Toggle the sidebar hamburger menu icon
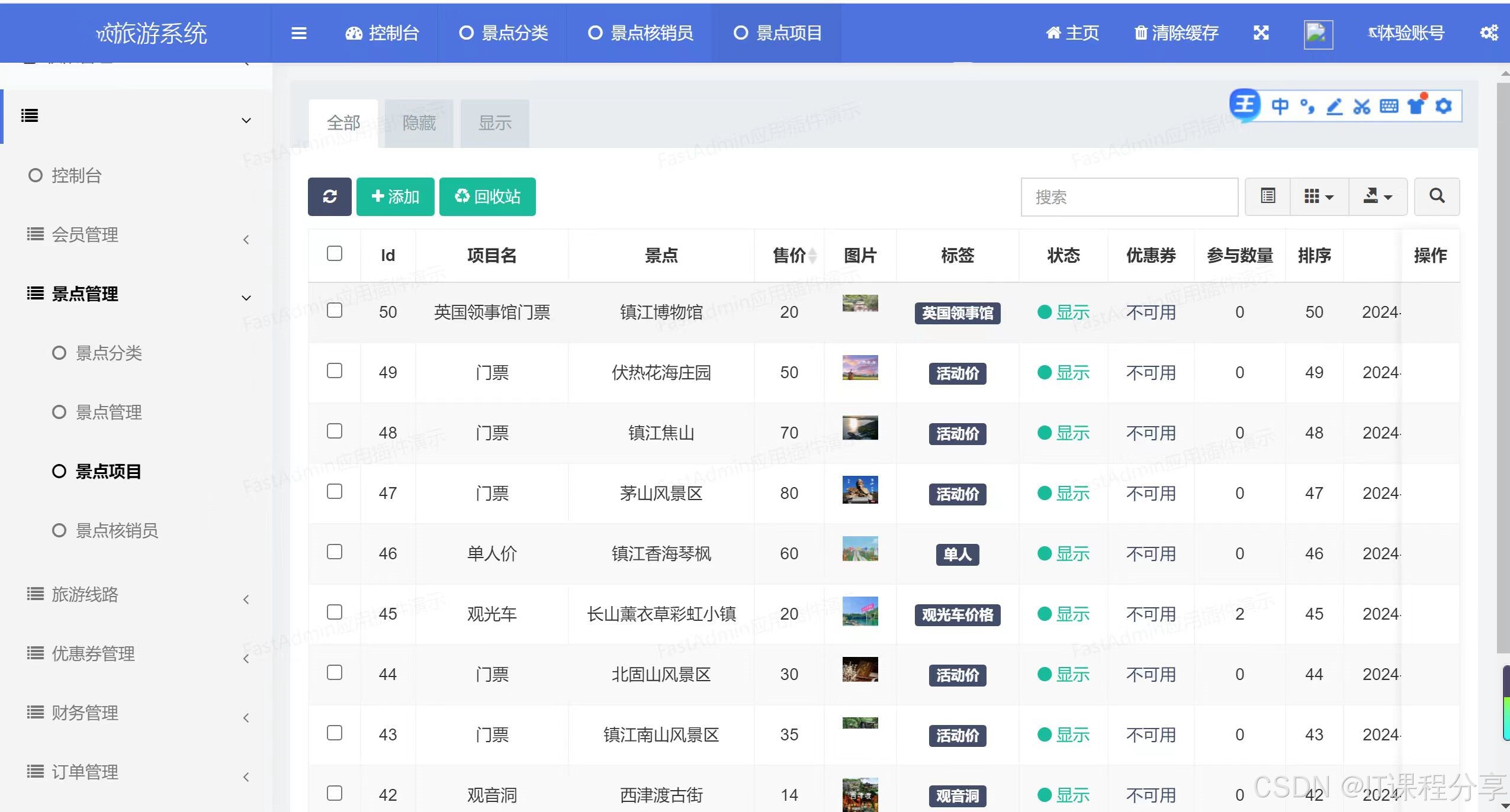The image size is (1510, 812). point(299,33)
